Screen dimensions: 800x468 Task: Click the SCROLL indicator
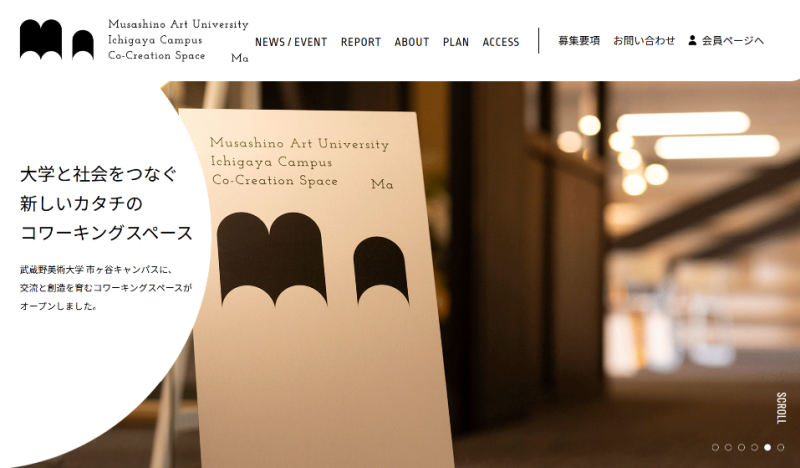click(781, 408)
